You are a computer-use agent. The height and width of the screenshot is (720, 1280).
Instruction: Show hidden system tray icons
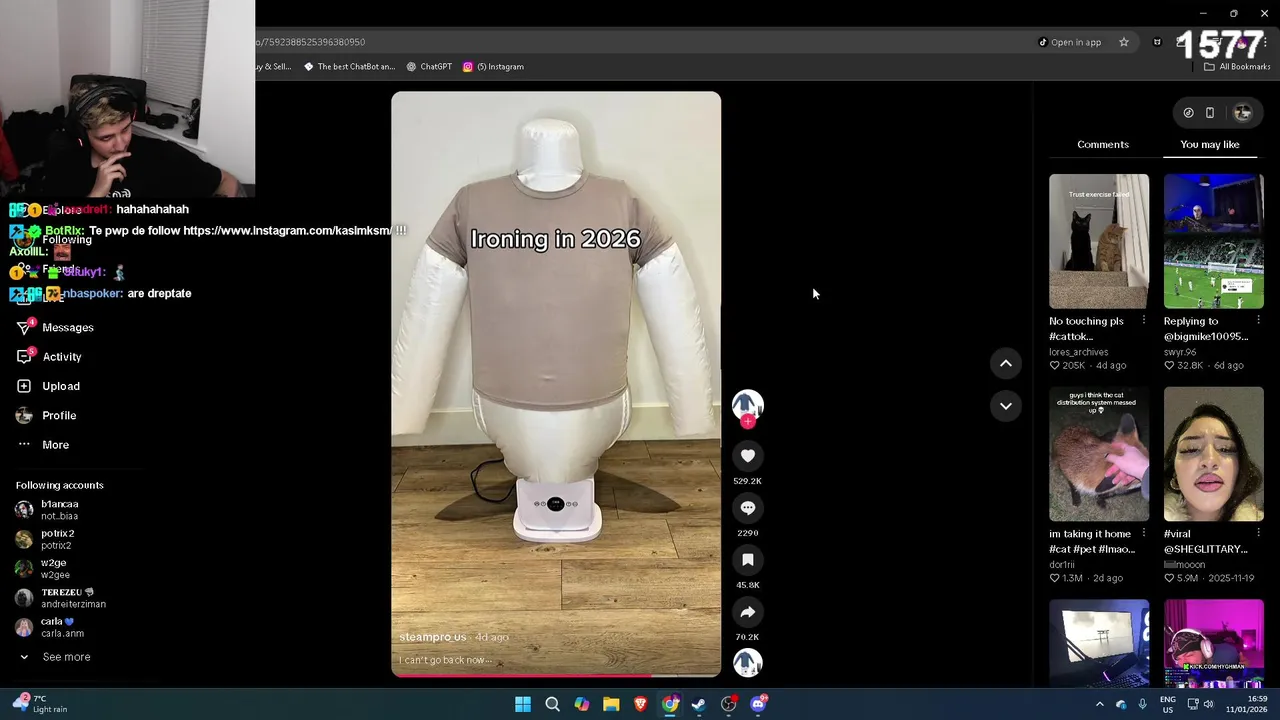pos(1100,705)
